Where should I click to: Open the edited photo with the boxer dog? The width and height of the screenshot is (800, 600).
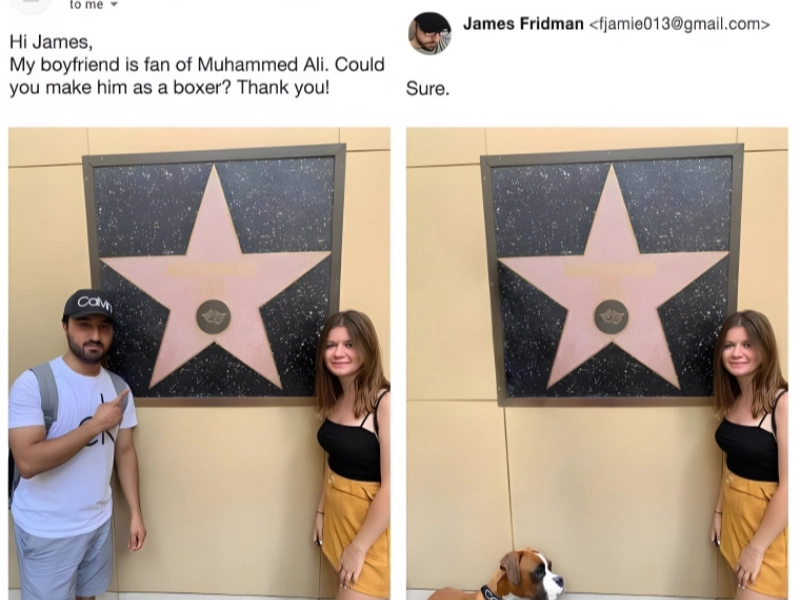point(597,363)
